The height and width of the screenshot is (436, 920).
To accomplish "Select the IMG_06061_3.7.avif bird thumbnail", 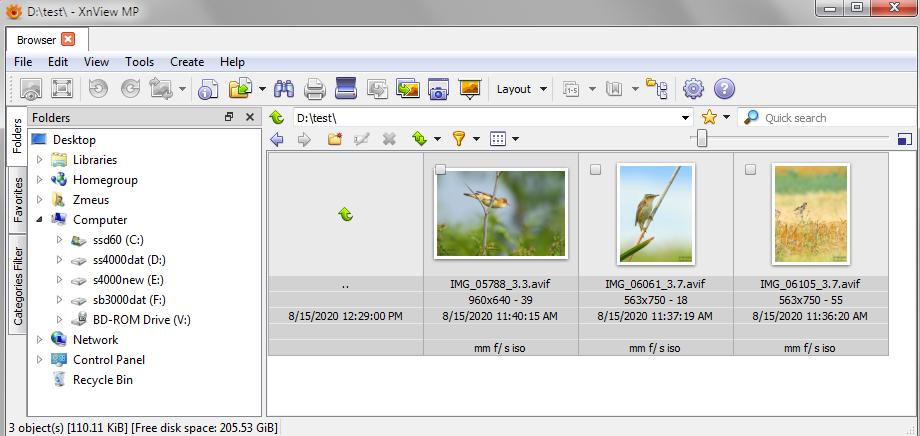I will coord(655,214).
